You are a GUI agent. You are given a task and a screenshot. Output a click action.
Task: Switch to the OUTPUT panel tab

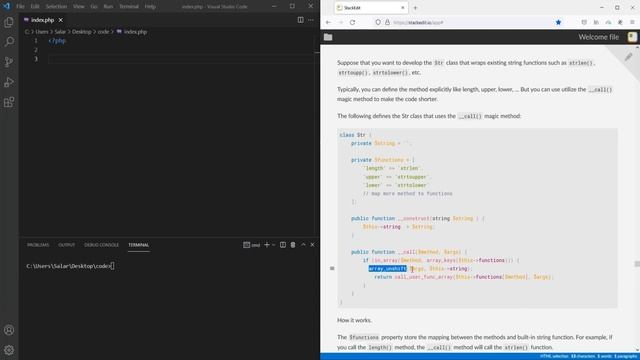click(67, 245)
